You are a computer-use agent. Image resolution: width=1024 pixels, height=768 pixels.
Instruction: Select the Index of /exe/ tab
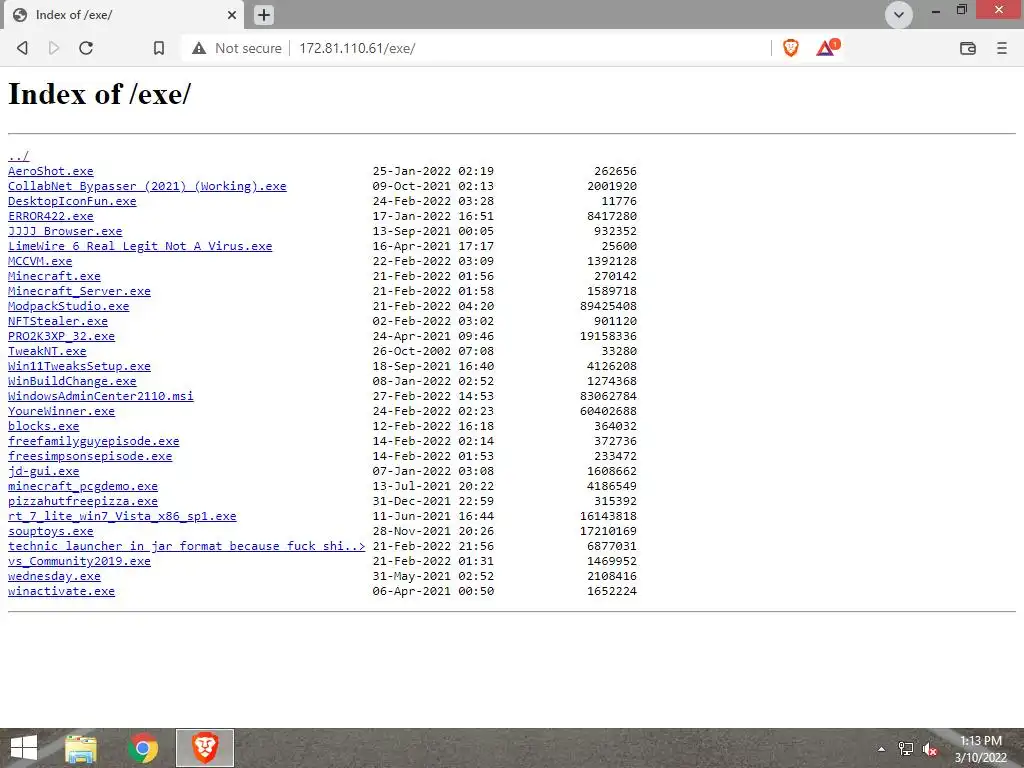click(124, 15)
